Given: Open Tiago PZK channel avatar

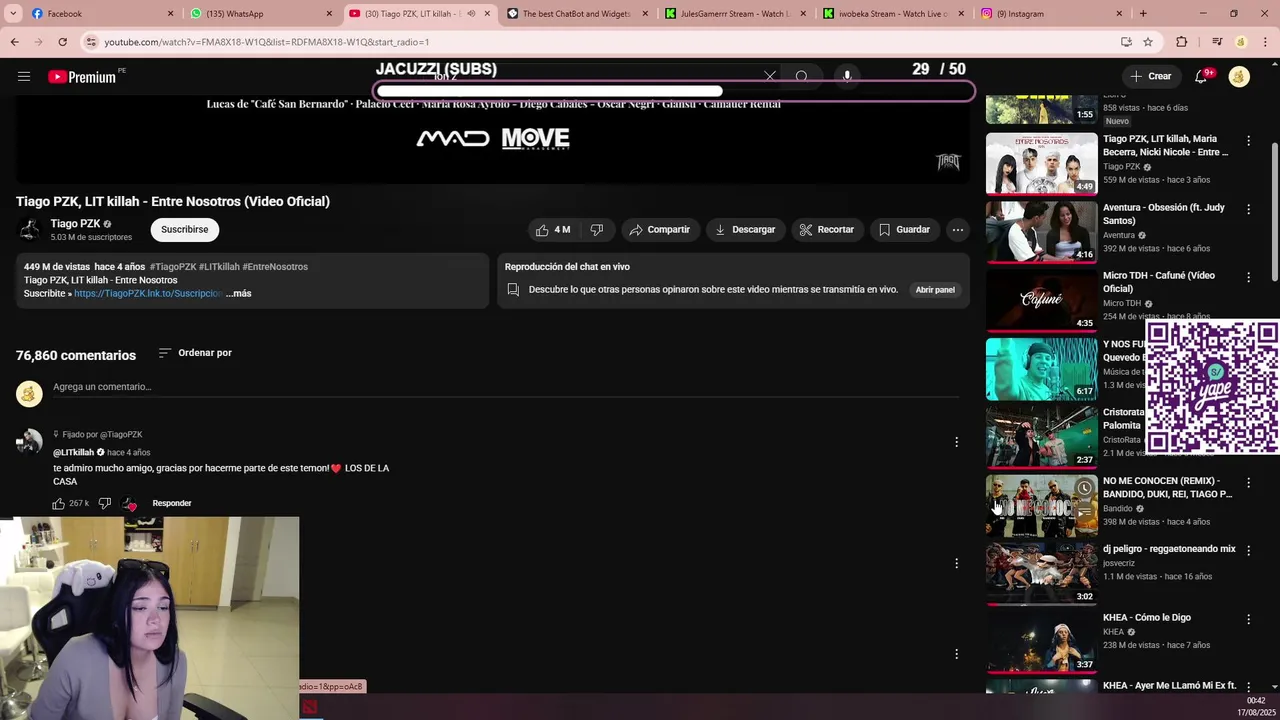Looking at the screenshot, I should pos(29,230).
